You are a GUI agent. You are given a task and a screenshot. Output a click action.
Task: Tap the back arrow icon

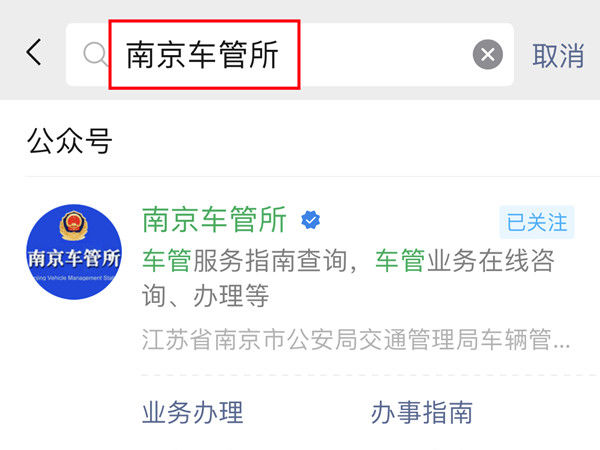coord(34,52)
